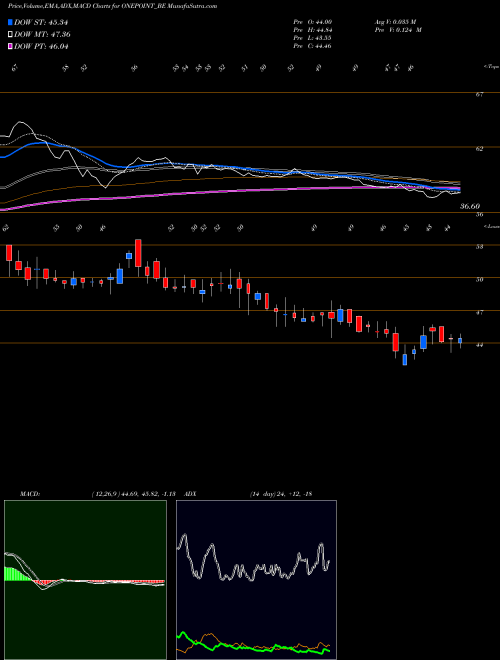Click the chart title mentioning ONEPOINT_BE MunafaSutra.com
Viewport: 500px width, 660px height.
(x=112, y=7)
